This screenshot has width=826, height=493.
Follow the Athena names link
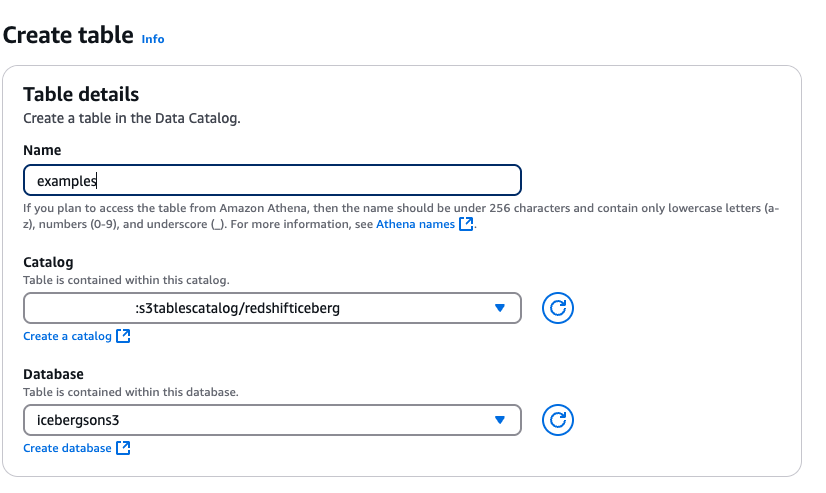pos(415,225)
